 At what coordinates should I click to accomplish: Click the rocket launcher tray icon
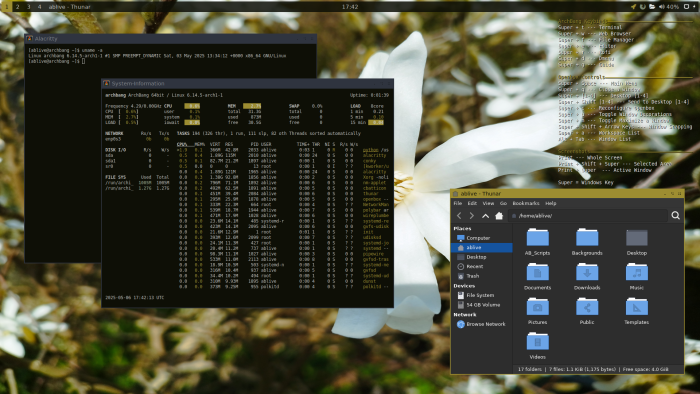[633, 7]
